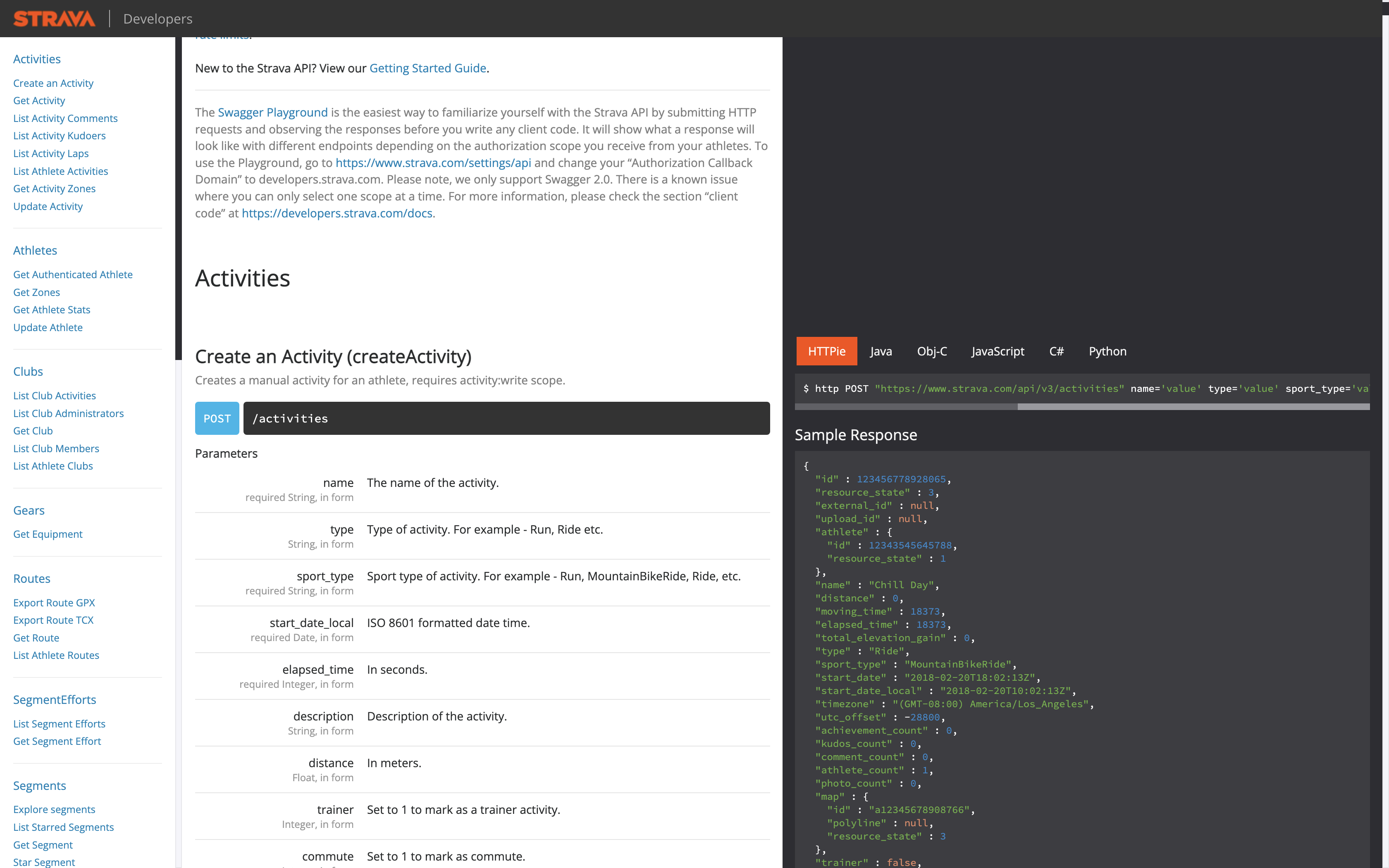Click Get Equipment under Gears
Screen dimensions: 1389x868
click(48, 534)
